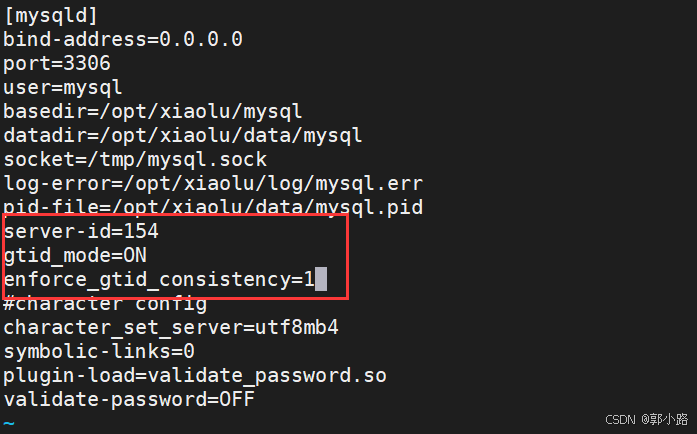Click the character_set_server=utf8mb4 line
Viewport: 697px width, 434px height.
pos(171,328)
